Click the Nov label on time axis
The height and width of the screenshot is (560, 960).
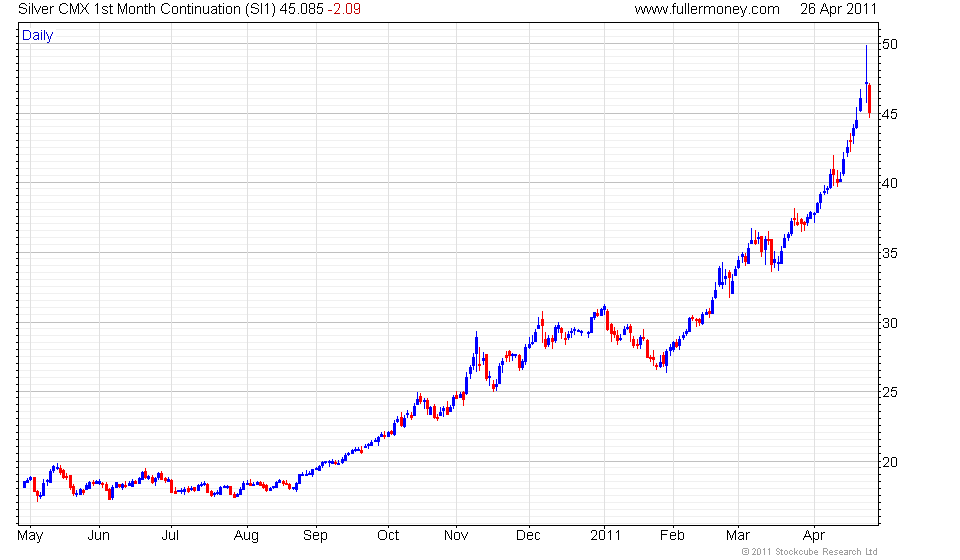click(x=456, y=536)
